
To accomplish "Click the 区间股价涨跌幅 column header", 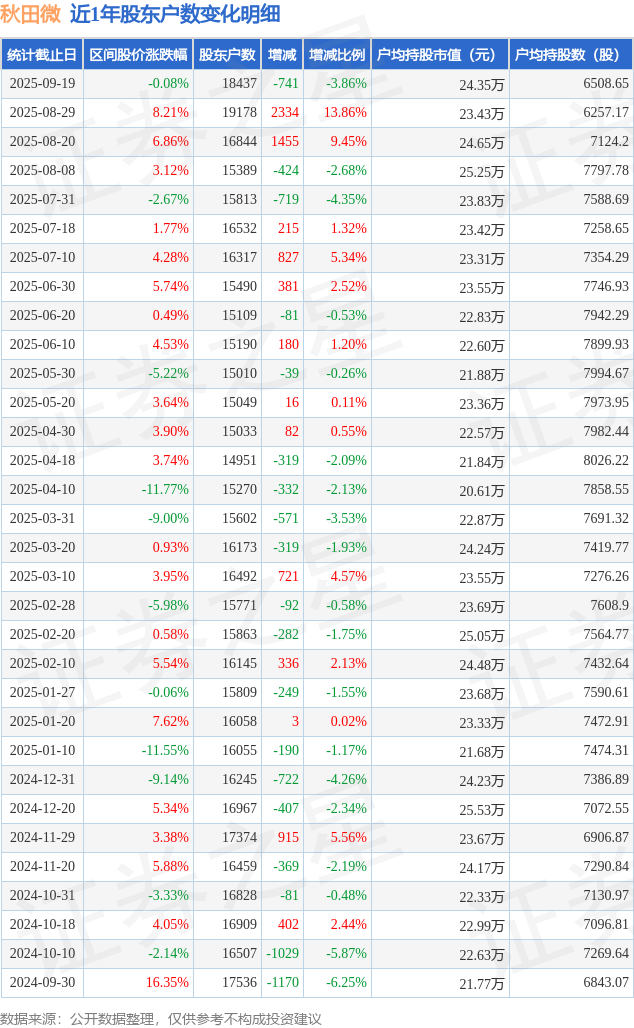I will (x=137, y=55).
